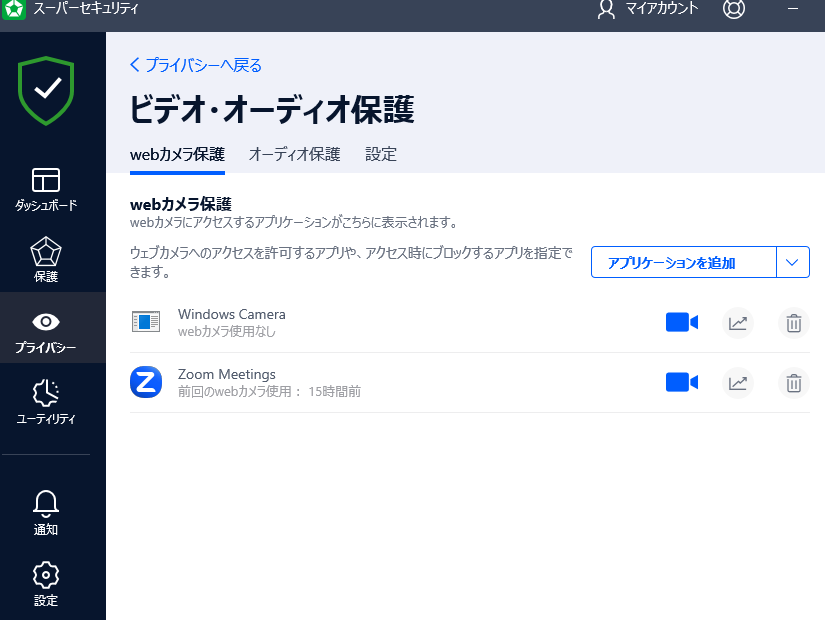Viewport: 825px width, 620px height.
Task: Click the アプリケーションを追加 button
Action: tap(683, 262)
